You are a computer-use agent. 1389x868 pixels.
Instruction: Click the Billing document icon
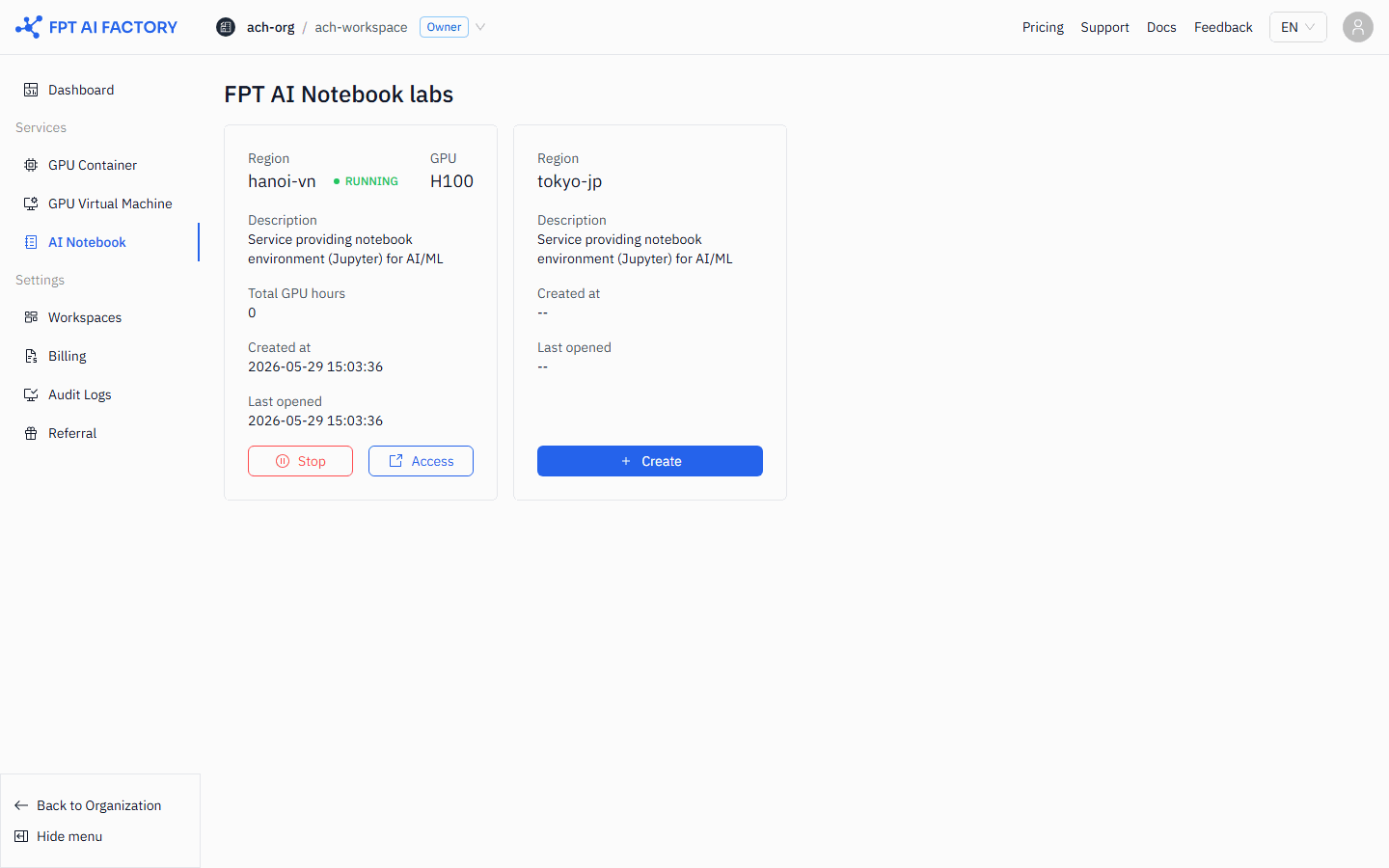(31, 356)
